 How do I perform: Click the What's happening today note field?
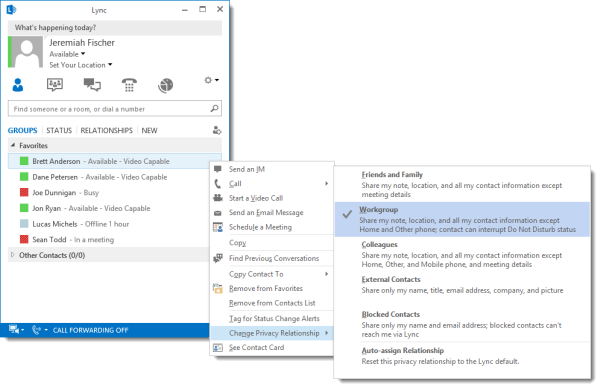pyautogui.click(x=115, y=28)
